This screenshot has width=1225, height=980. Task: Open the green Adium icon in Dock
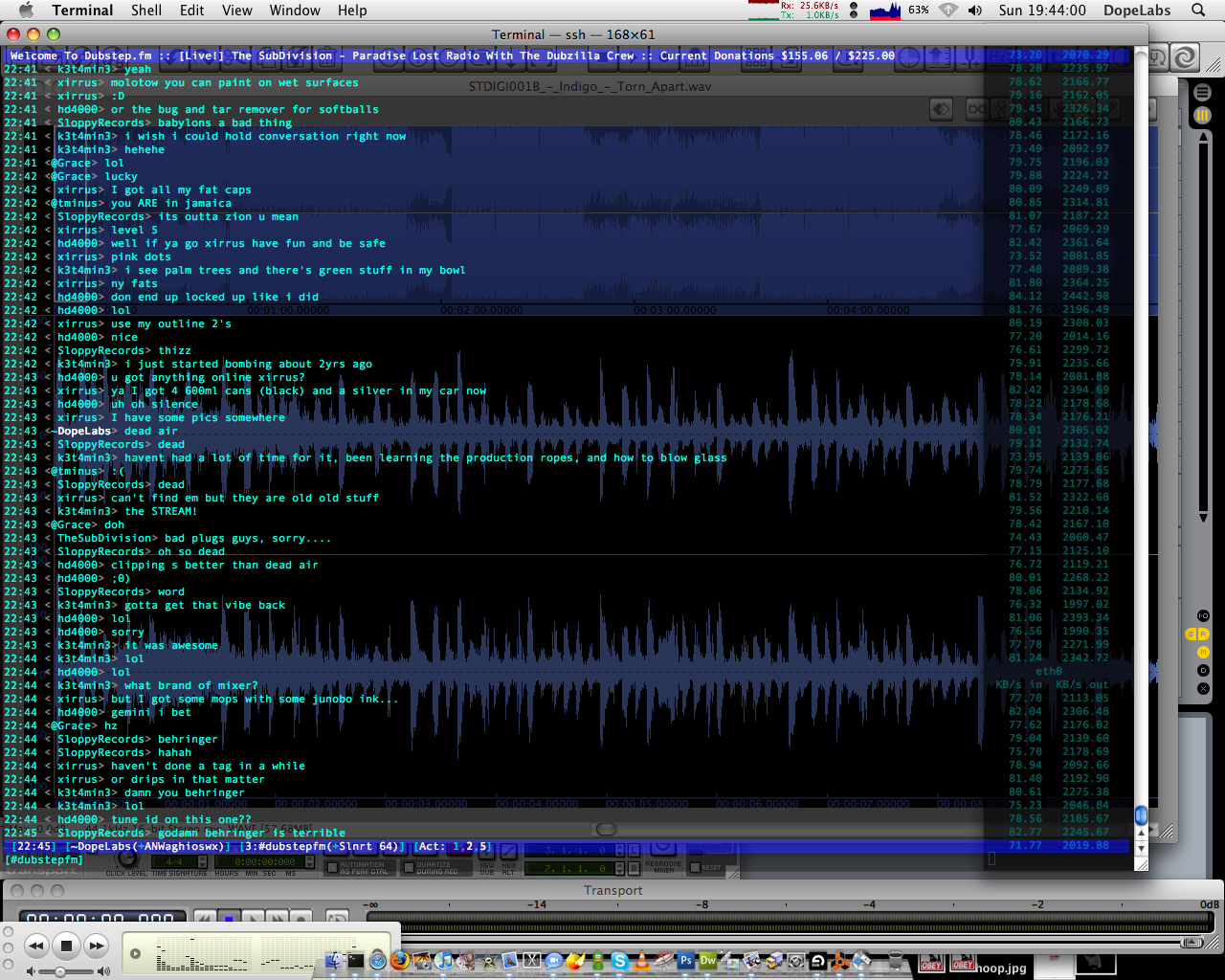point(597,959)
